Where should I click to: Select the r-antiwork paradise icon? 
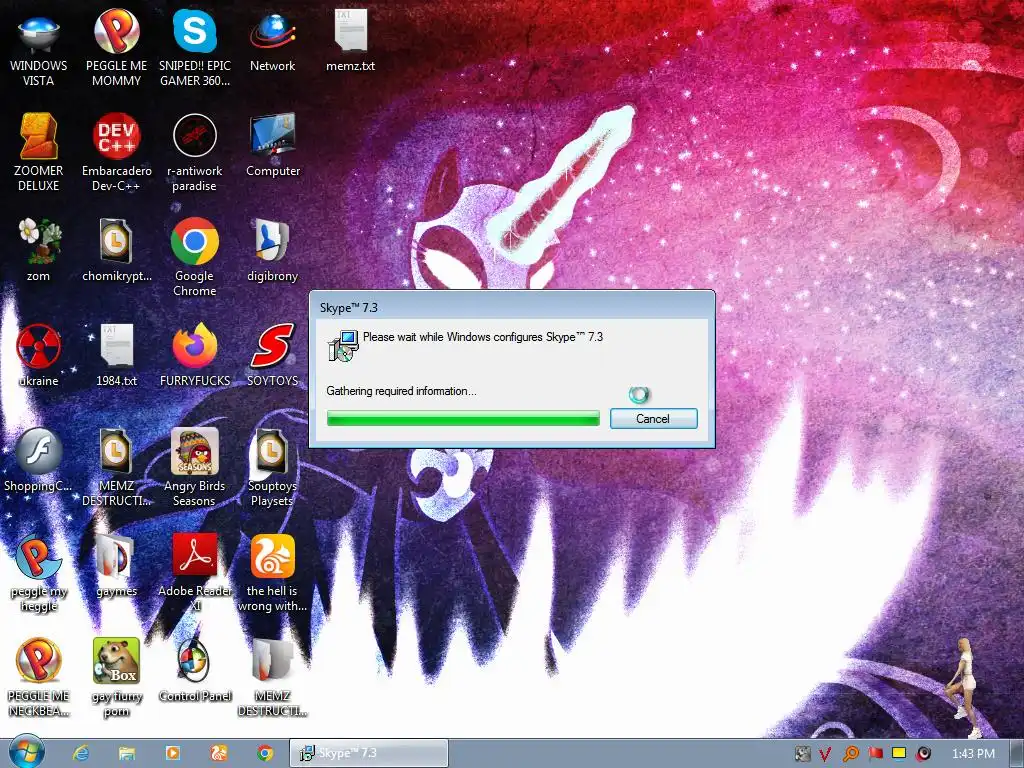point(195,153)
